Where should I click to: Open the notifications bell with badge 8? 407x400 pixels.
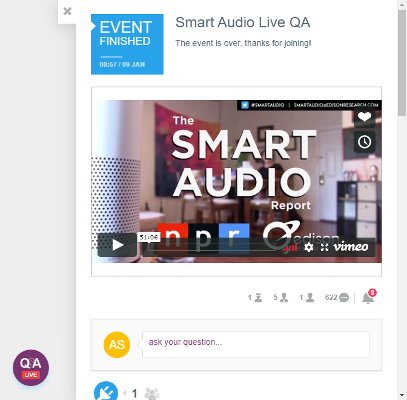[368, 297]
